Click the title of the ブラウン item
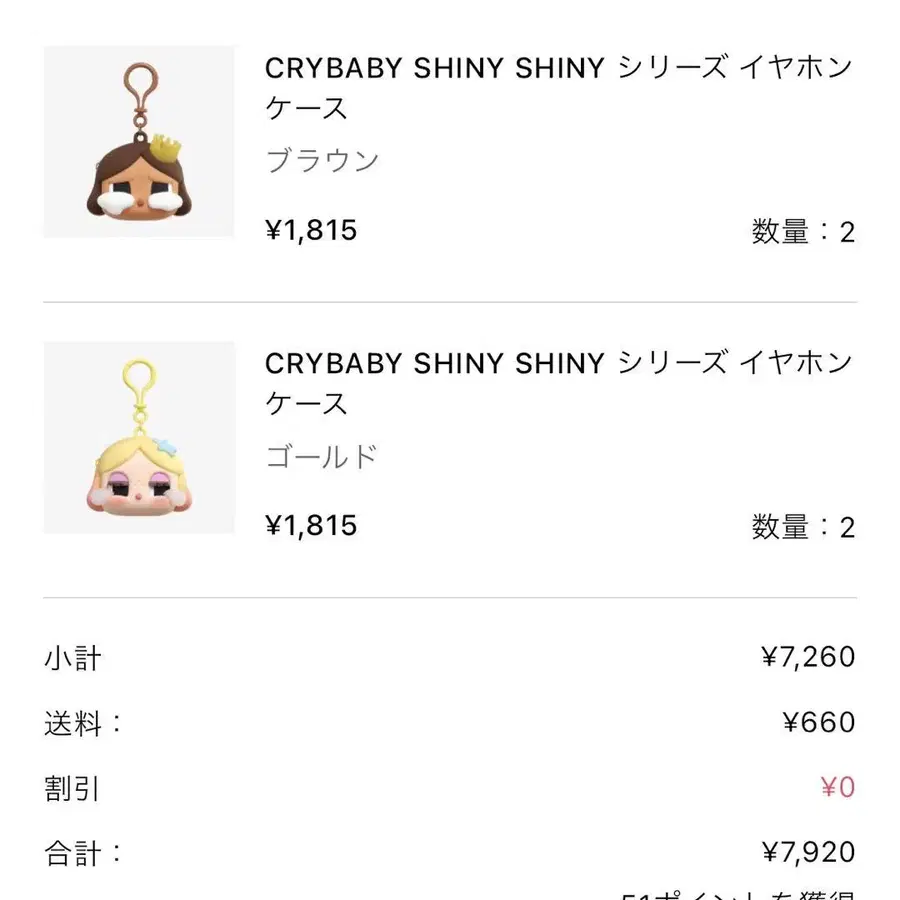 click(558, 88)
